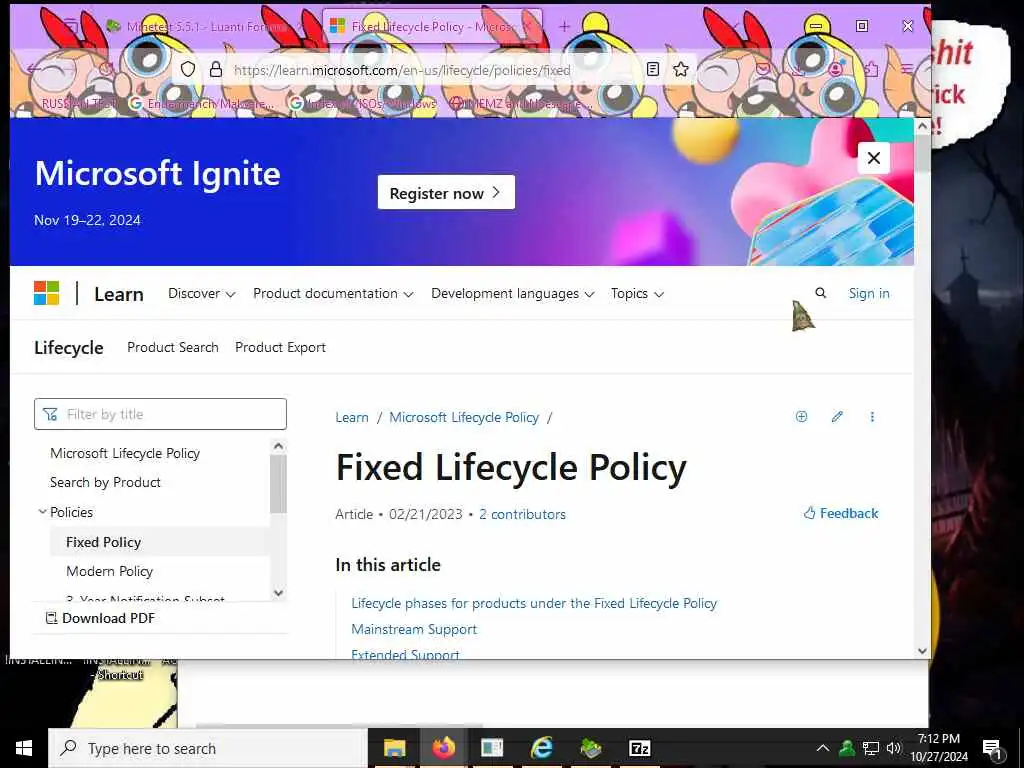Open the Product Search menu item
Image resolution: width=1024 pixels, height=768 pixels.
pyautogui.click(x=173, y=347)
